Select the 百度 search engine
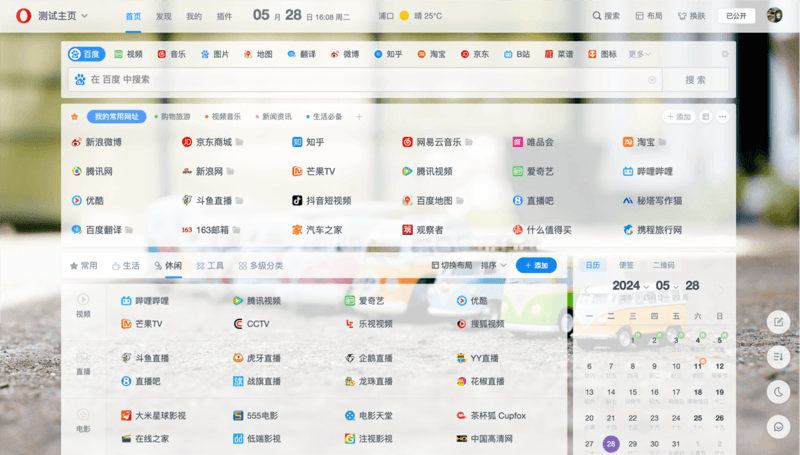Screen dimensions: 800x455 tap(87, 54)
